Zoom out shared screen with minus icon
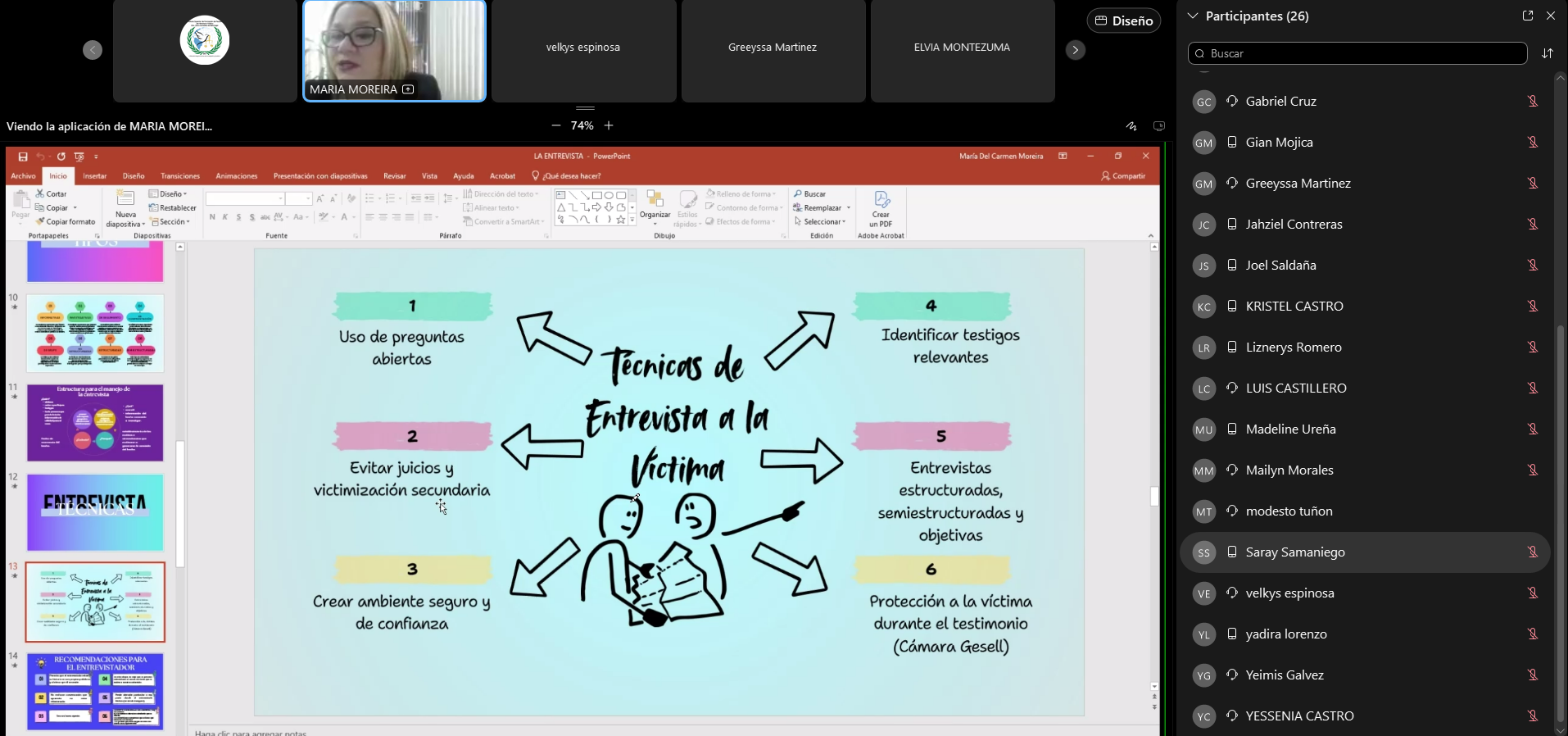Viewport: 1568px width, 736px height. (x=556, y=125)
